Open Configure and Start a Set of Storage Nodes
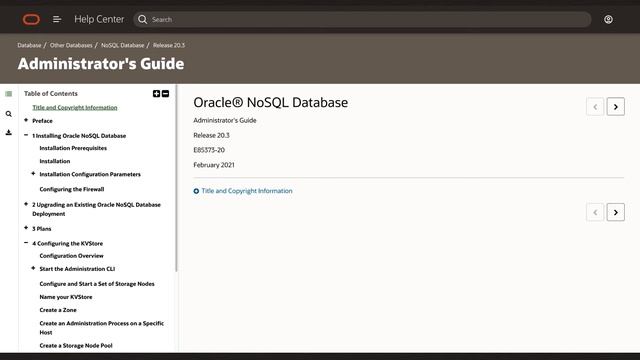Viewport: 640px width, 360px height. click(x=97, y=284)
